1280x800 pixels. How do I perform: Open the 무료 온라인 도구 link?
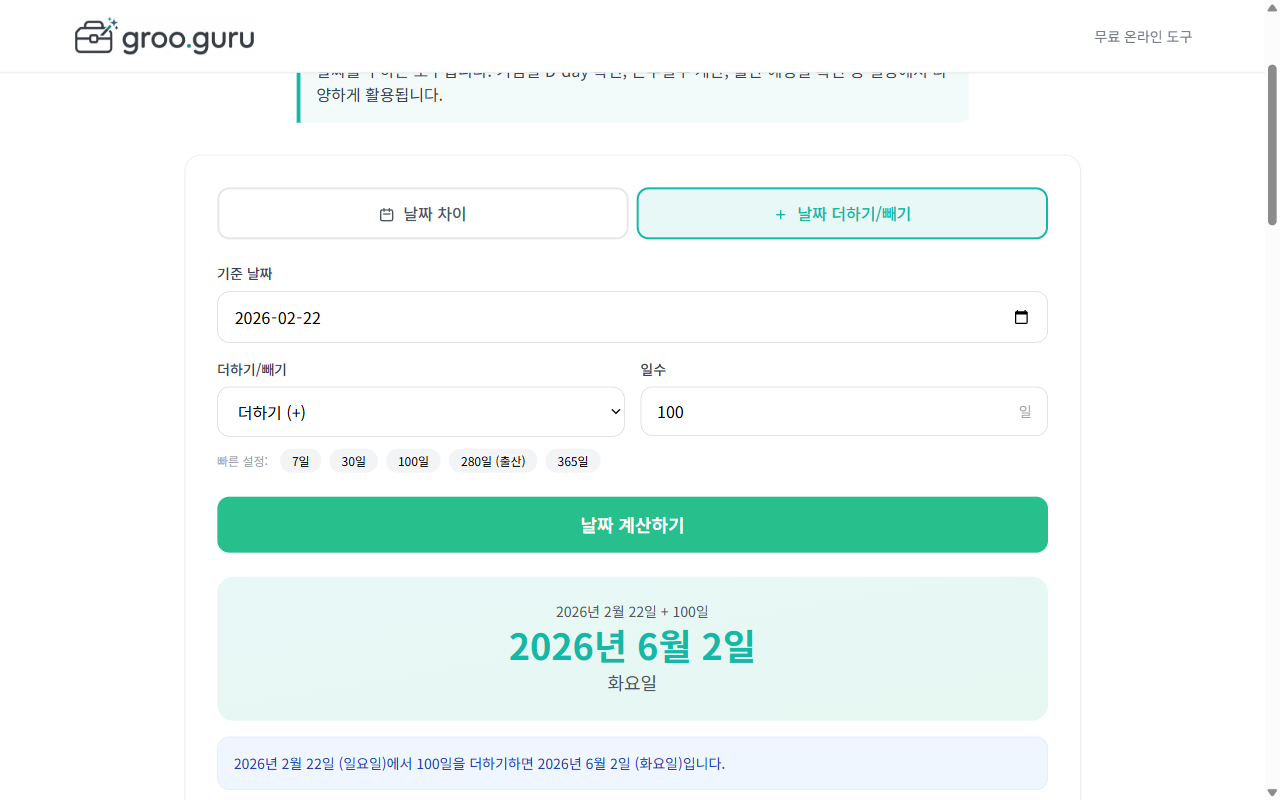pos(1143,37)
